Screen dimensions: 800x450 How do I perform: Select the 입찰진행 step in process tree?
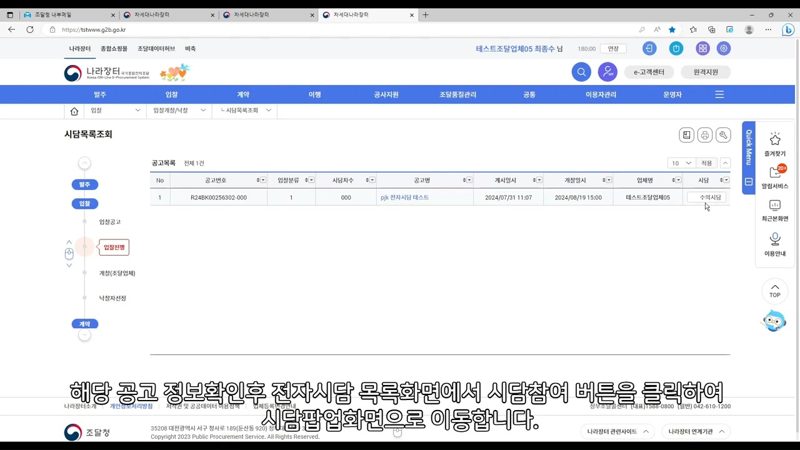(114, 247)
